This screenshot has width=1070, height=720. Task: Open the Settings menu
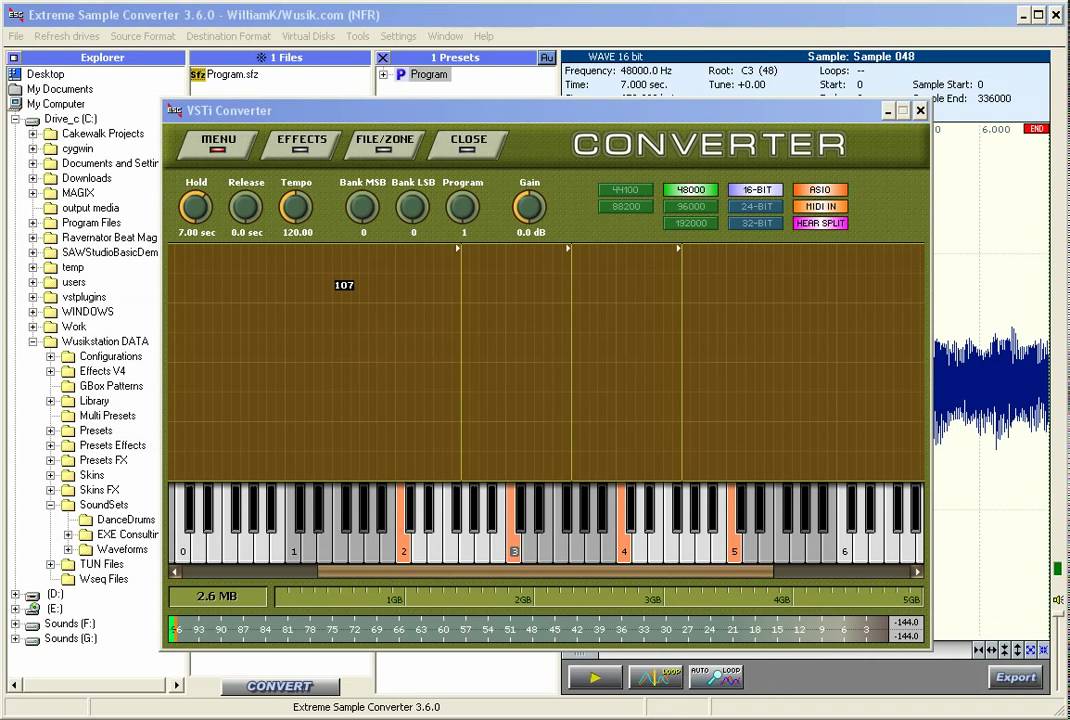point(399,36)
